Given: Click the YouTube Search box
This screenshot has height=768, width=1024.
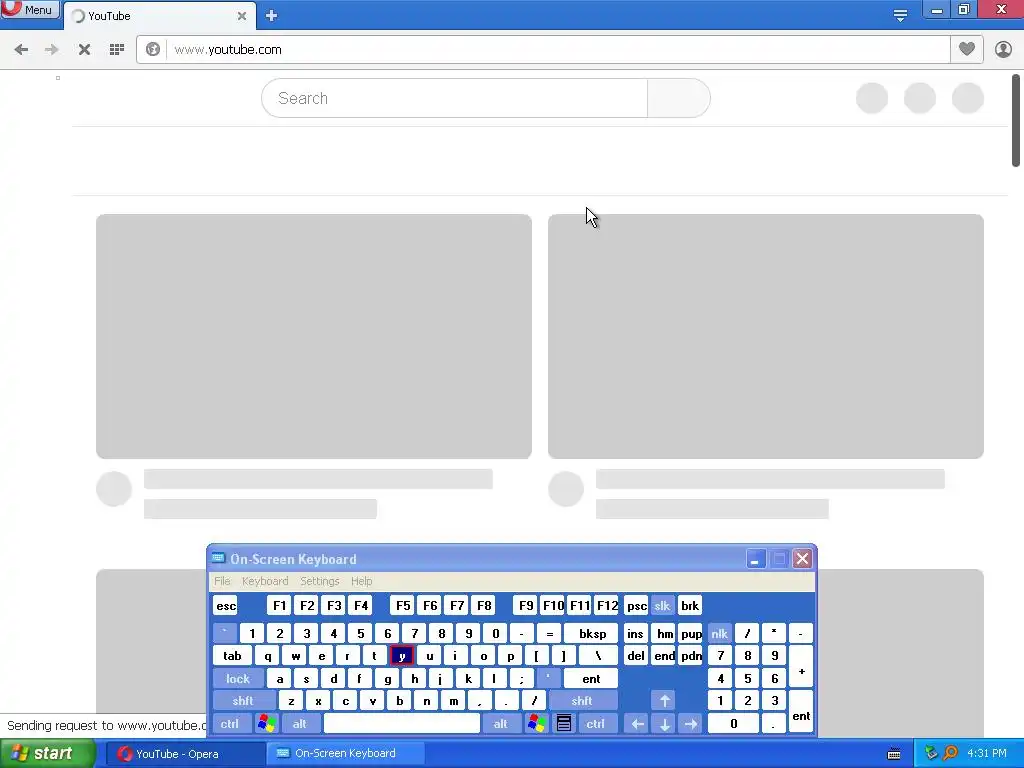Looking at the screenshot, I should 455,98.
